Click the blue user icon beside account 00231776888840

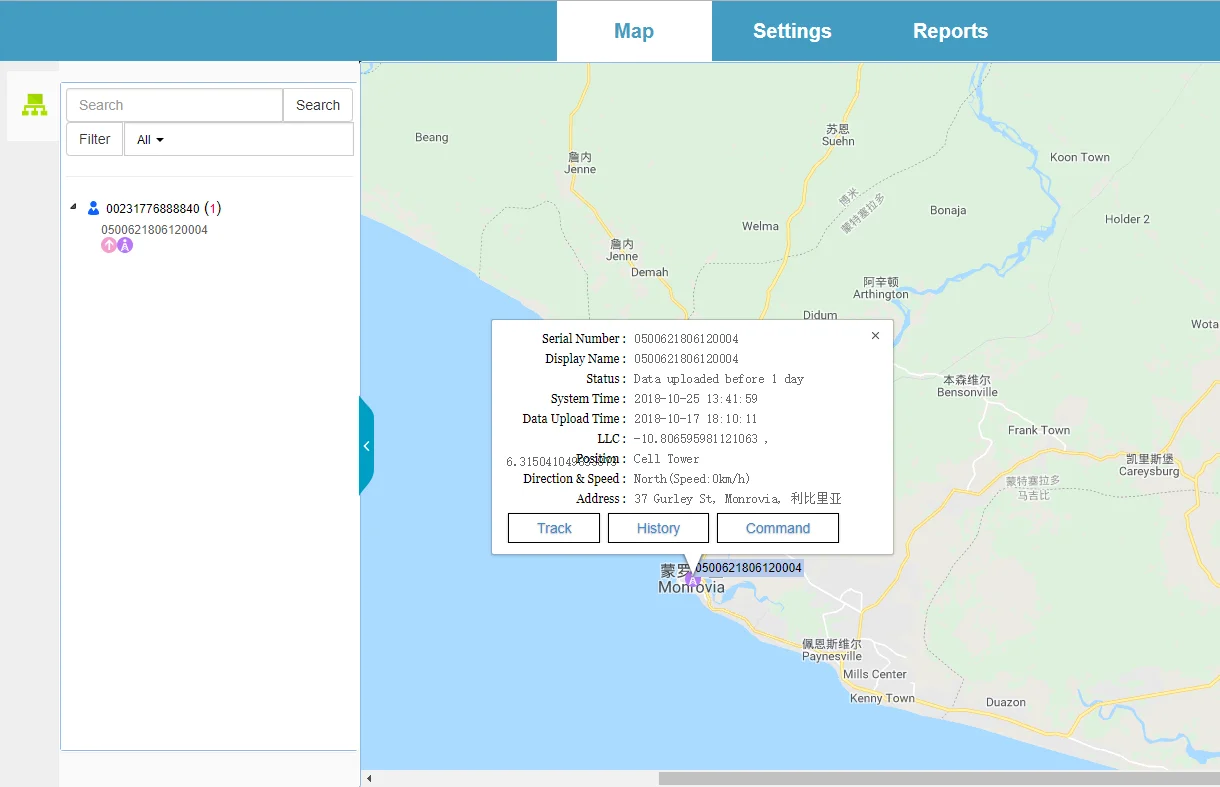[93, 208]
